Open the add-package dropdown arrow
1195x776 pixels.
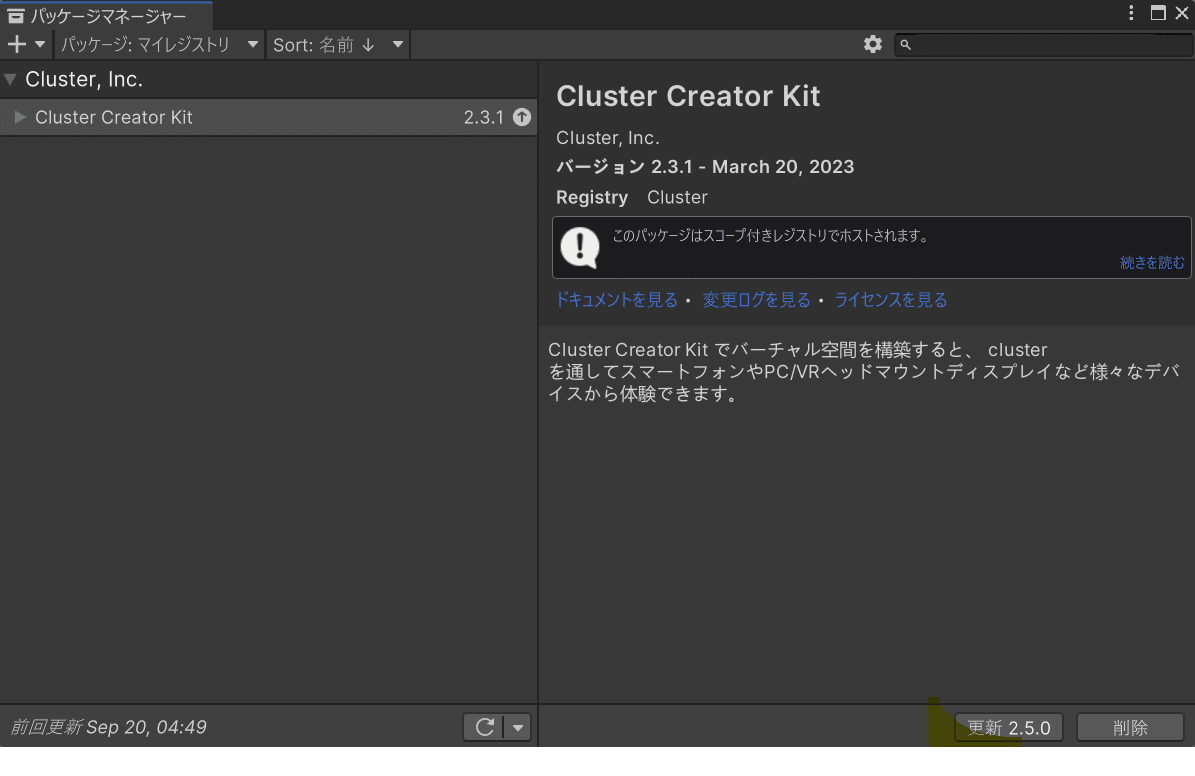click(40, 44)
